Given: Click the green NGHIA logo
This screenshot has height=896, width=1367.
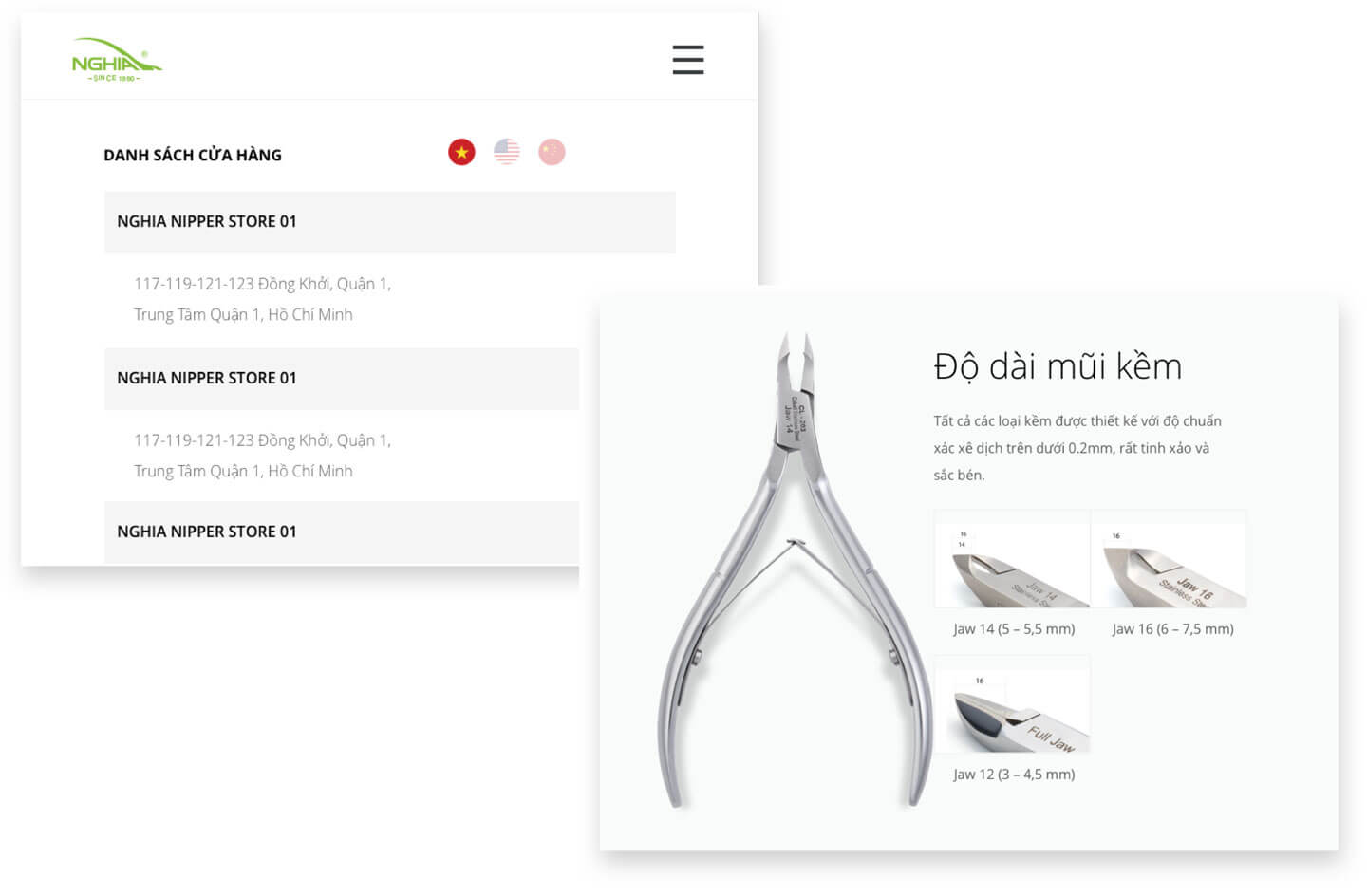Looking at the screenshot, I should [x=117, y=60].
